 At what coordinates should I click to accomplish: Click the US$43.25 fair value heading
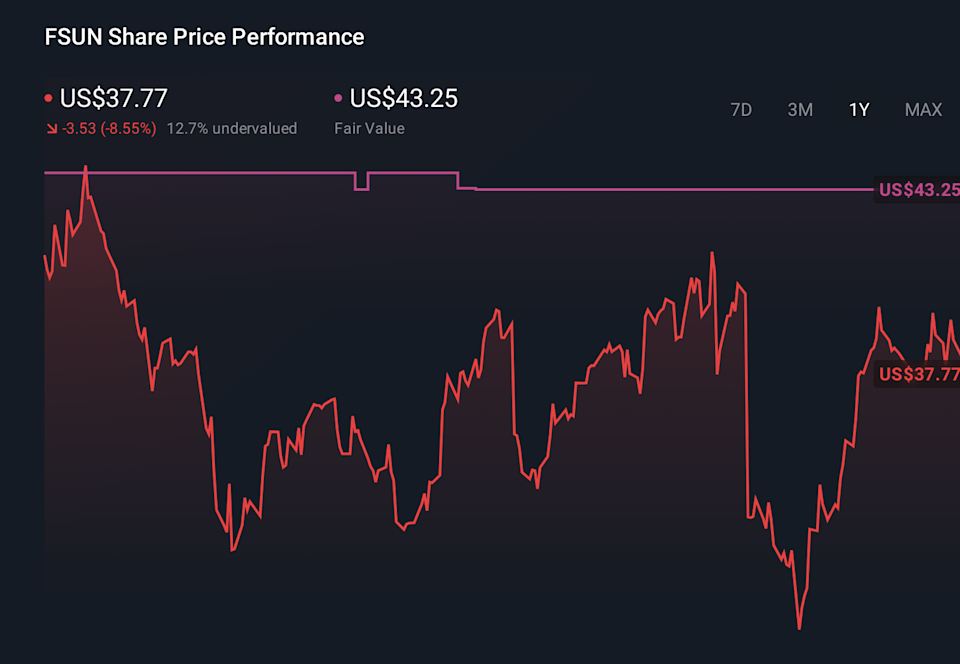[403, 98]
